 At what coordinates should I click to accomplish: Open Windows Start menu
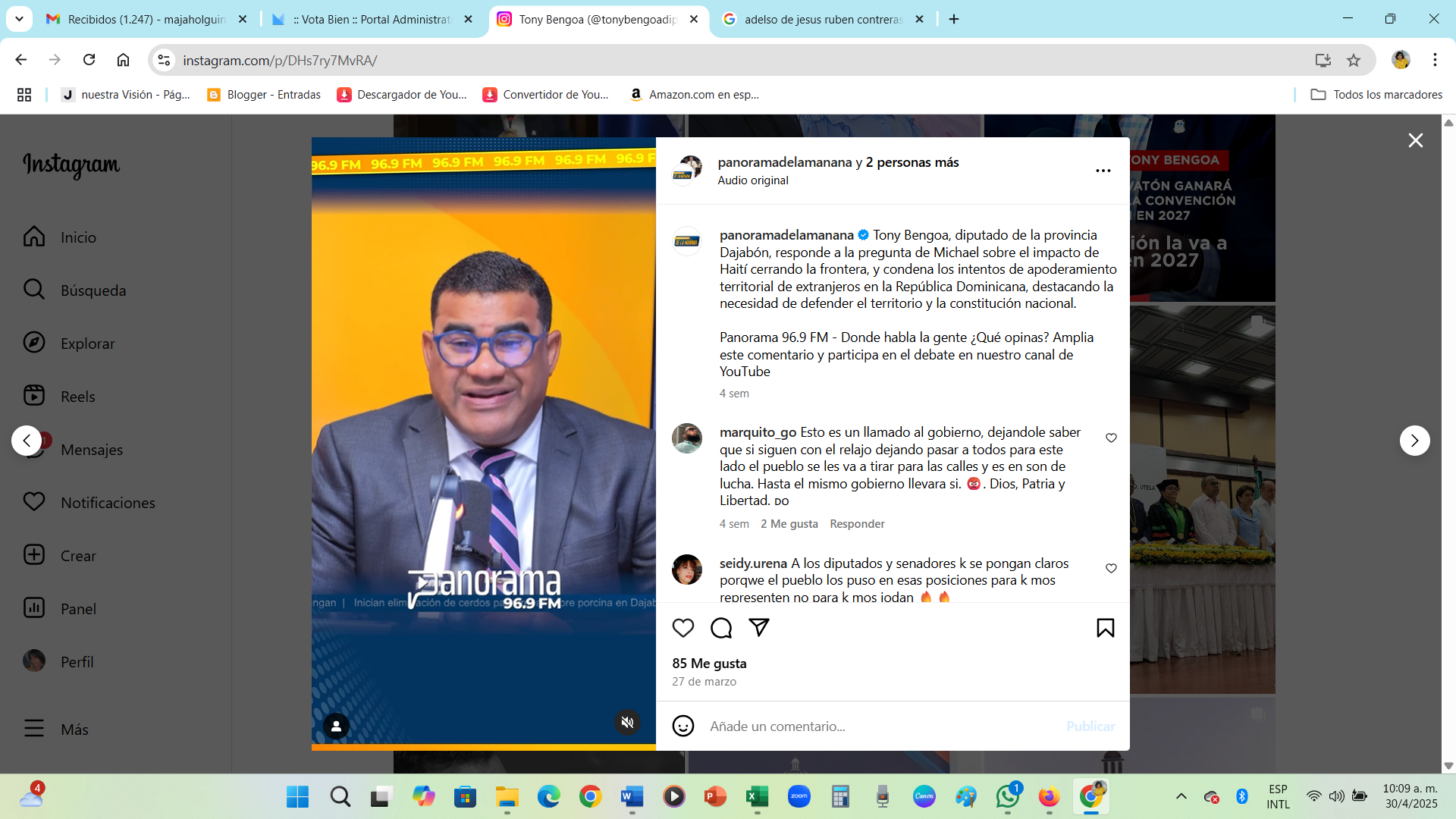pos(297,797)
